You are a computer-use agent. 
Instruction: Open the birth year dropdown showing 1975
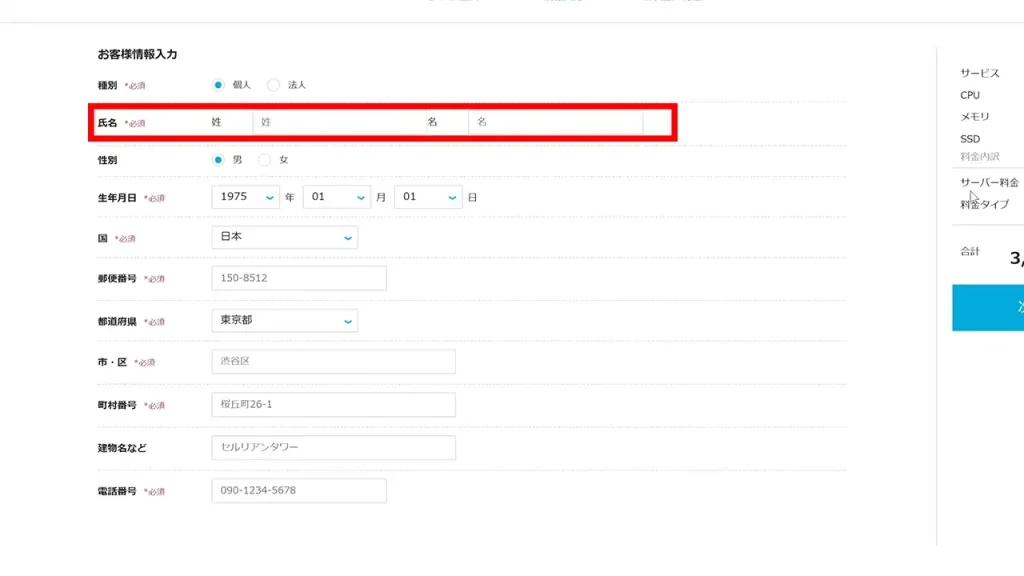click(246, 197)
